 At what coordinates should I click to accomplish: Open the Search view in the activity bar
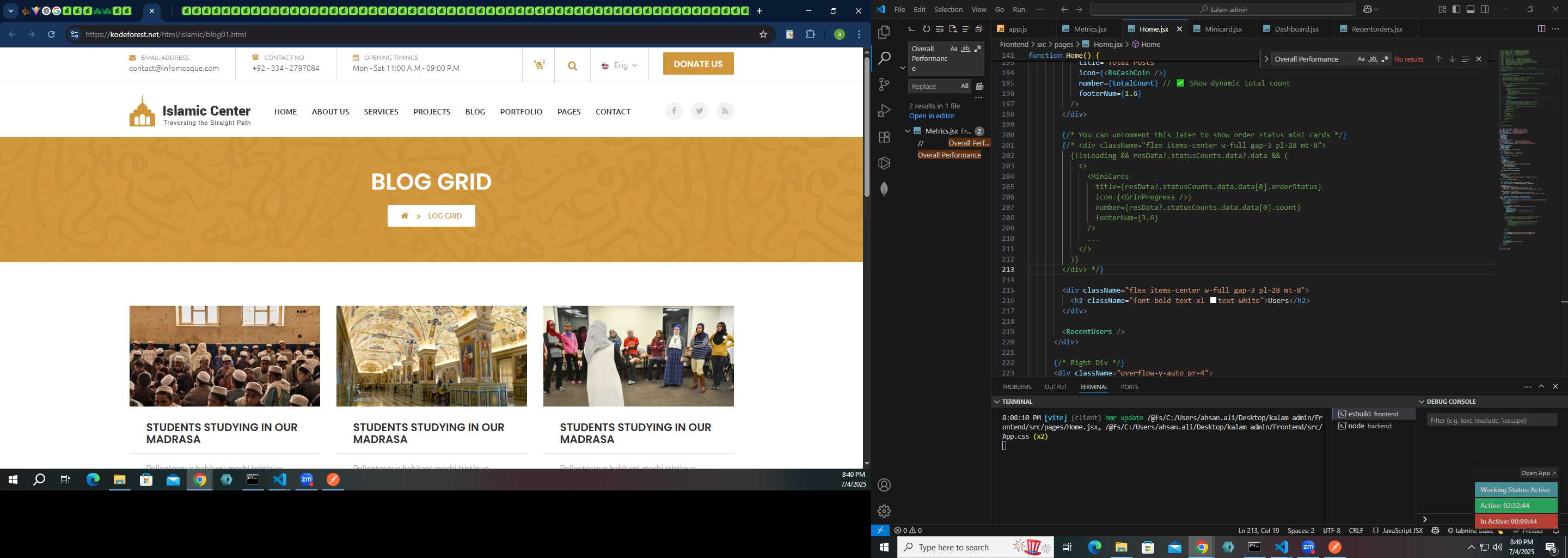884,58
